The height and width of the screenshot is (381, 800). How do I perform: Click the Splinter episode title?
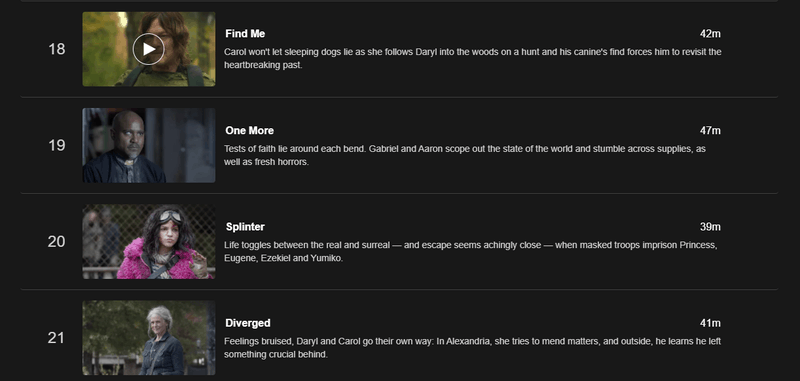(x=245, y=227)
